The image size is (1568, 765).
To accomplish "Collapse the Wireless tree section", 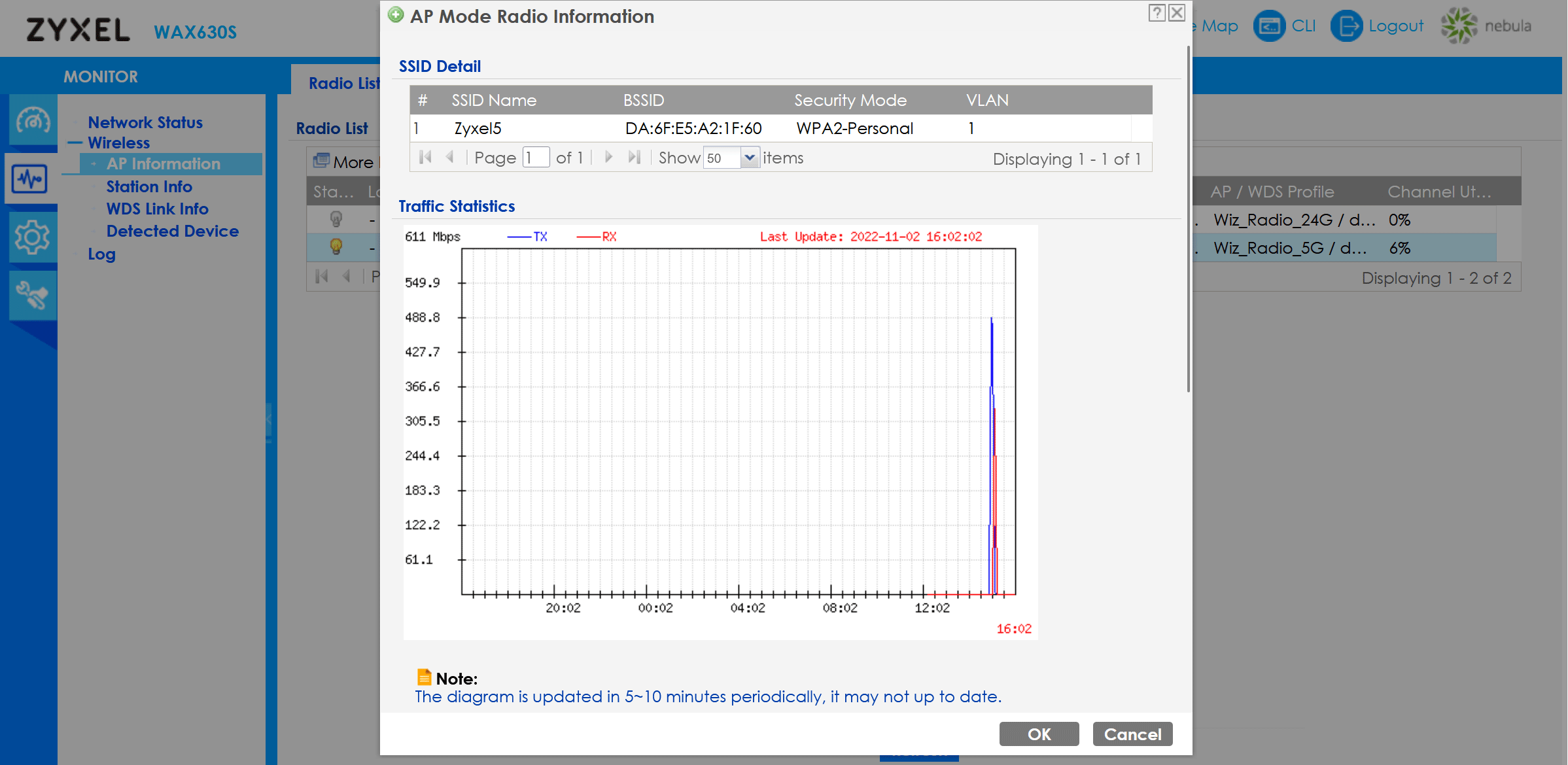I will [x=75, y=143].
